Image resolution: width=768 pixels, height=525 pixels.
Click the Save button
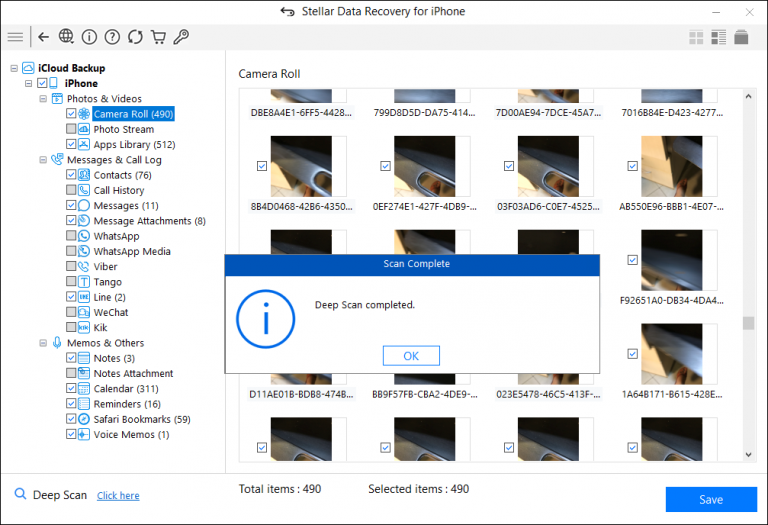[x=711, y=500]
